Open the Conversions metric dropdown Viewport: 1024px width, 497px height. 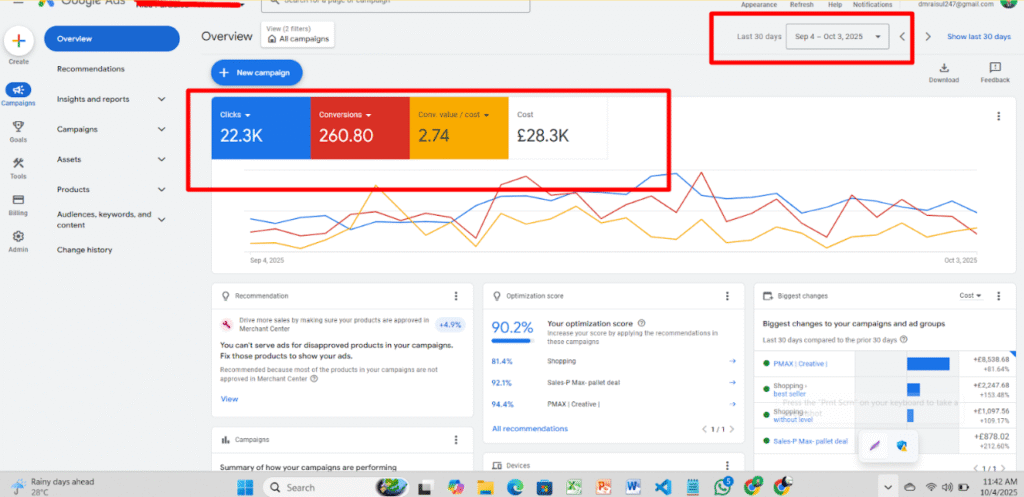[345, 114]
